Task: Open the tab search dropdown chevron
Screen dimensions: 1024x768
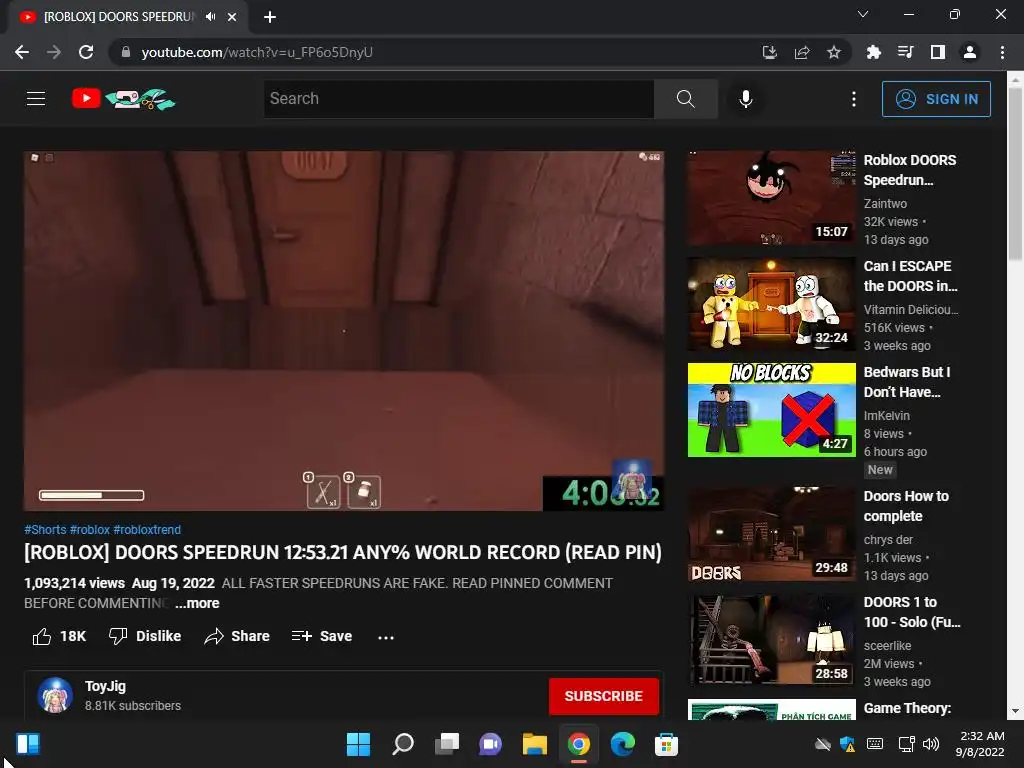Action: click(x=863, y=14)
